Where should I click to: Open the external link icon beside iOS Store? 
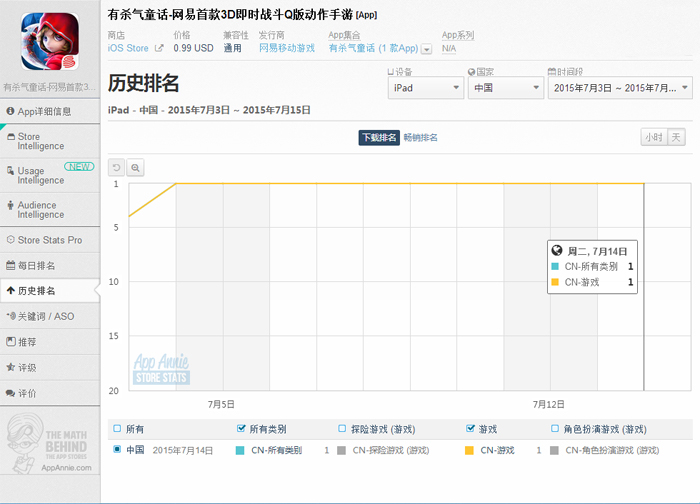point(159,48)
